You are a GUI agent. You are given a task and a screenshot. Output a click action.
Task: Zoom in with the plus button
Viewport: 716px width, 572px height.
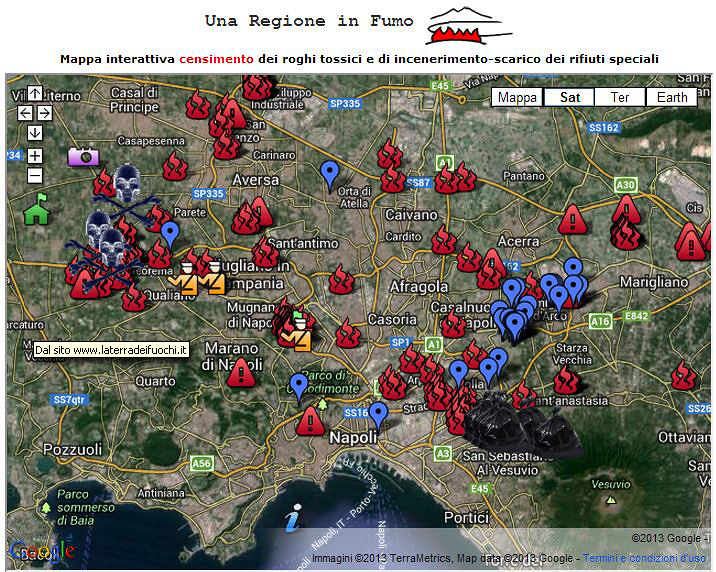tap(35, 156)
